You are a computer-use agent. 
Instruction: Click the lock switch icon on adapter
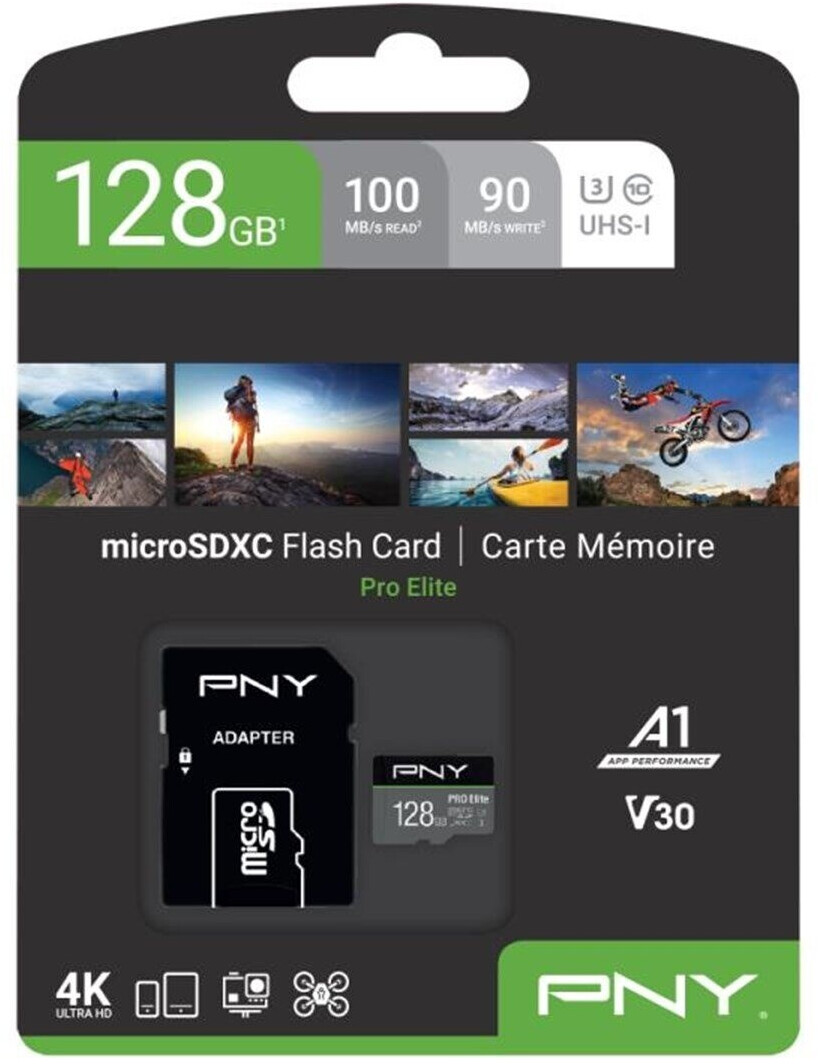(185, 761)
